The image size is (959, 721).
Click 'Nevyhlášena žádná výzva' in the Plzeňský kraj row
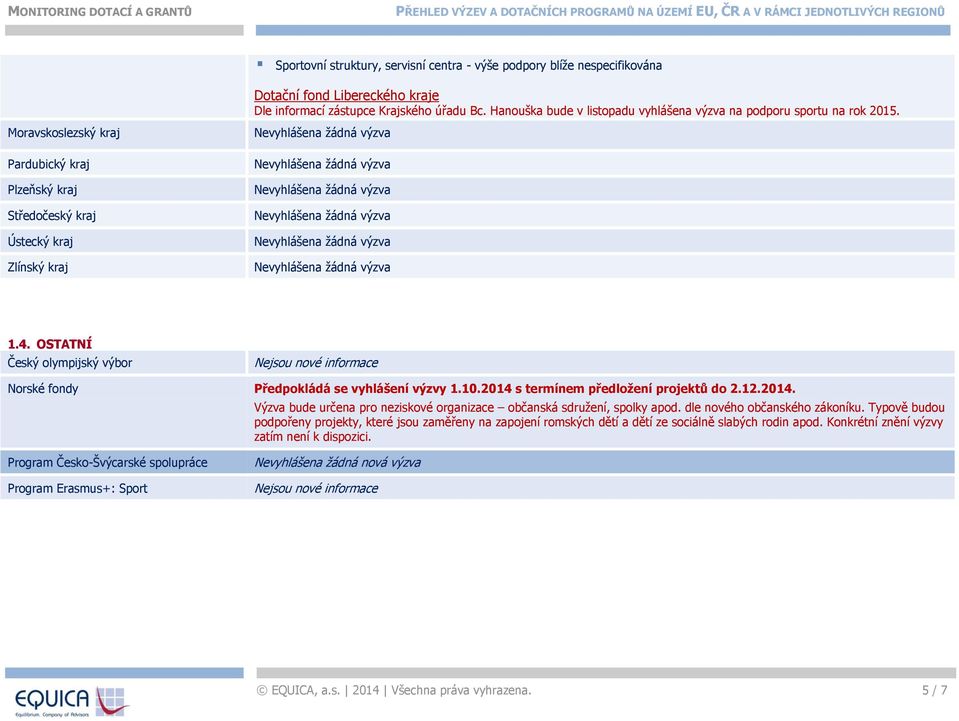(322, 190)
